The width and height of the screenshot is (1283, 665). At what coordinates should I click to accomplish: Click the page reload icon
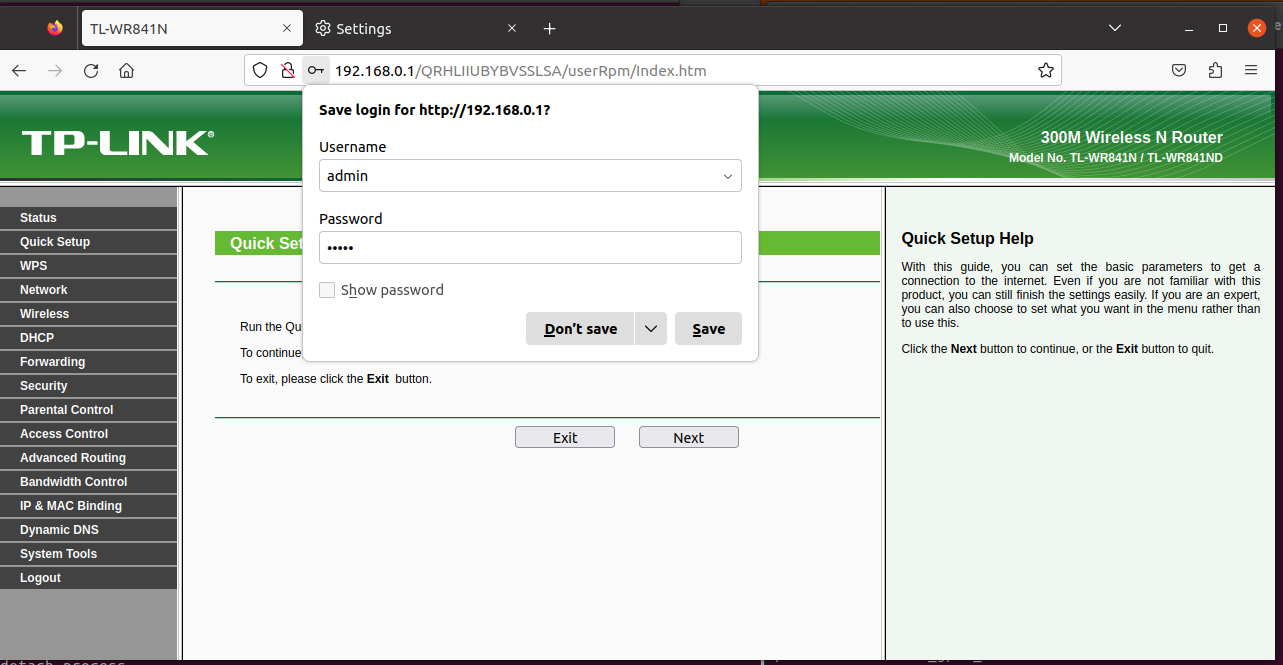point(90,70)
